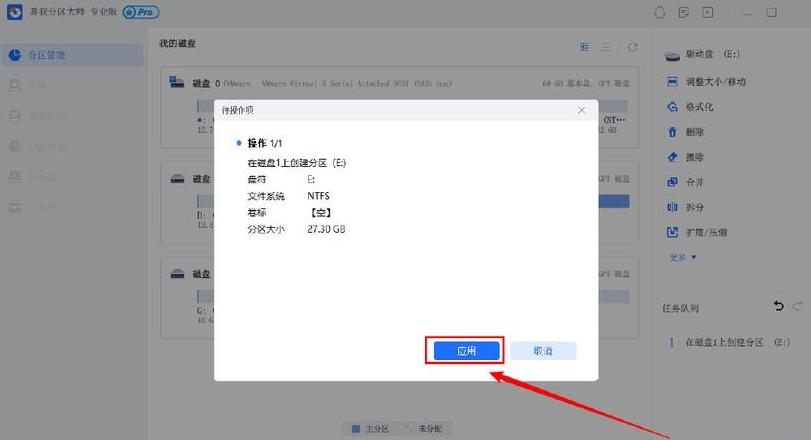Image resolution: width=811 pixels, height=440 pixels.
Task: Select 驱动盘 (E:) in the right panel
Action: click(x=702, y=54)
